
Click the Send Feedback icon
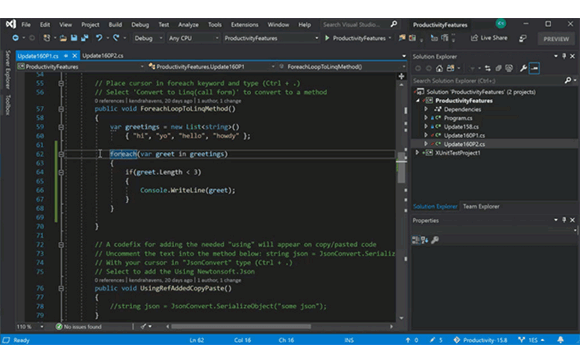pyautogui.click(x=523, y=38)
